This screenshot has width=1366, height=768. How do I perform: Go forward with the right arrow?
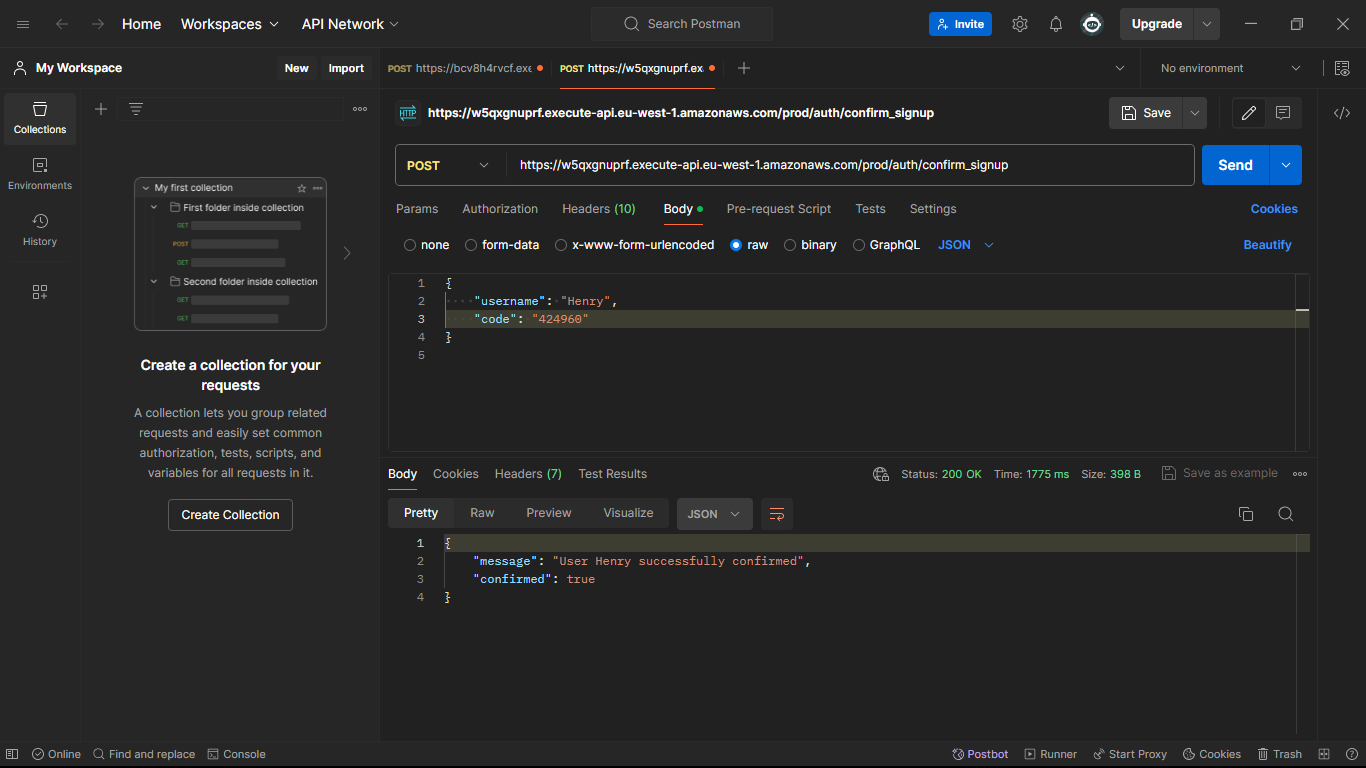[98, 24]
